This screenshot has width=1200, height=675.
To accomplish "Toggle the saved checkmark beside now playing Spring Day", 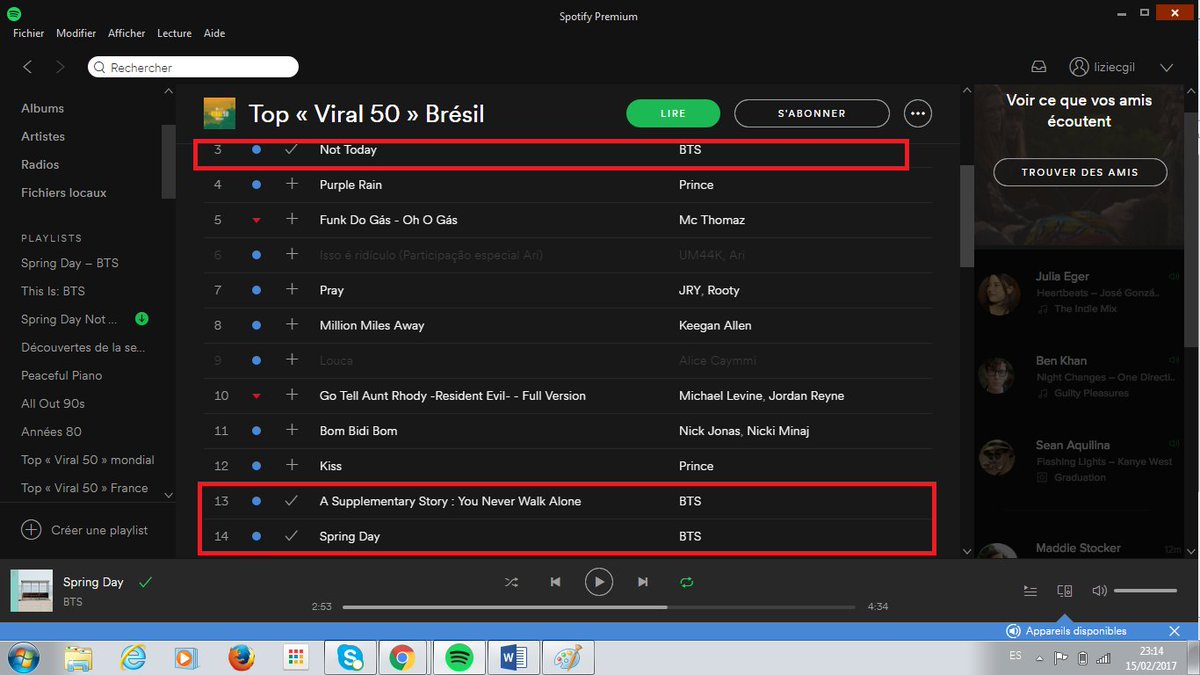I will point(146,581).
